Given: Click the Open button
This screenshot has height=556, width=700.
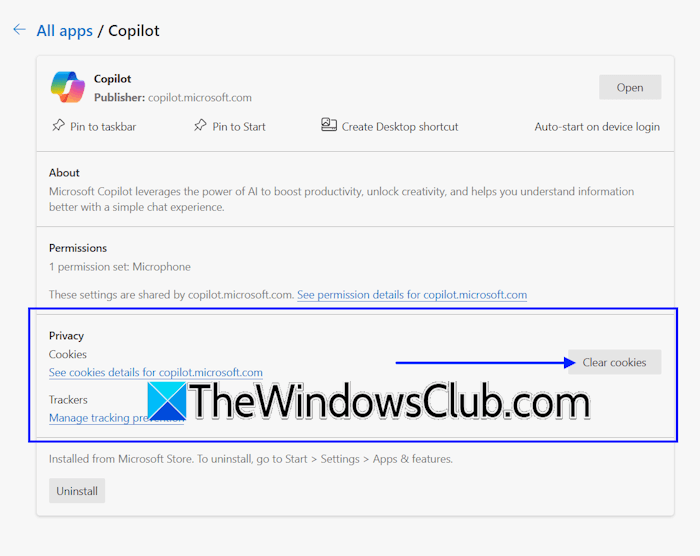Looking at the screenshot, I should click(630, 87).
